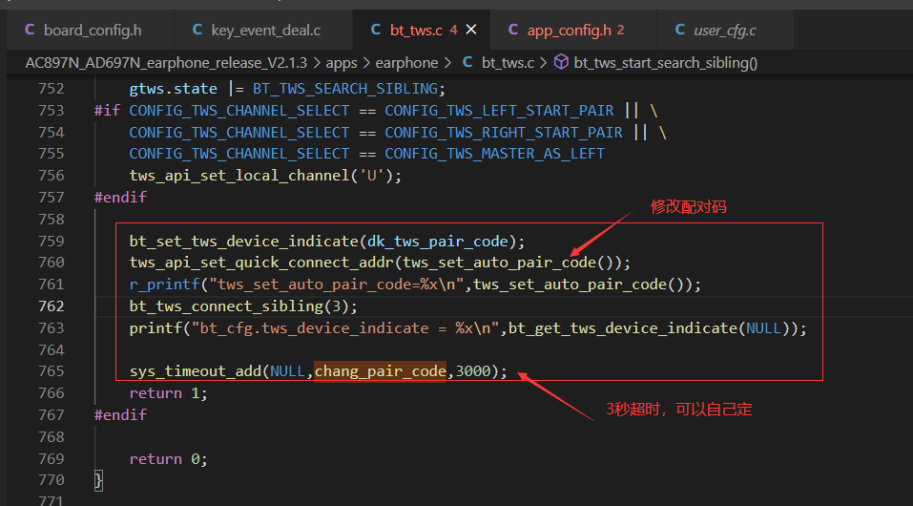
Task: Open AC897N_AD697N_earphone_release_V2.1.3 breadcrumb
Action: (x=166, y=63)
